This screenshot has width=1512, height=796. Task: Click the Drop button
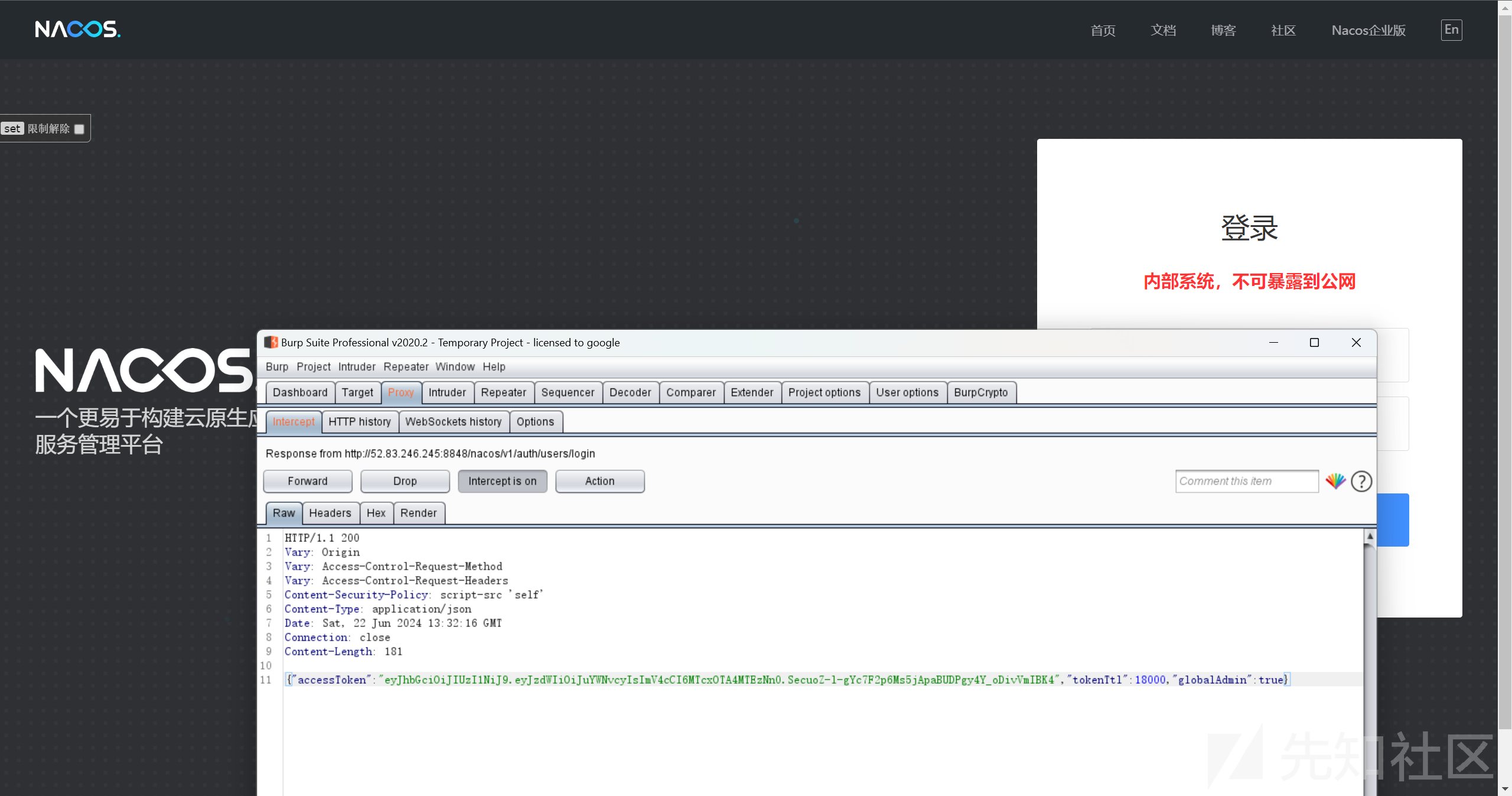click(405, 481)
